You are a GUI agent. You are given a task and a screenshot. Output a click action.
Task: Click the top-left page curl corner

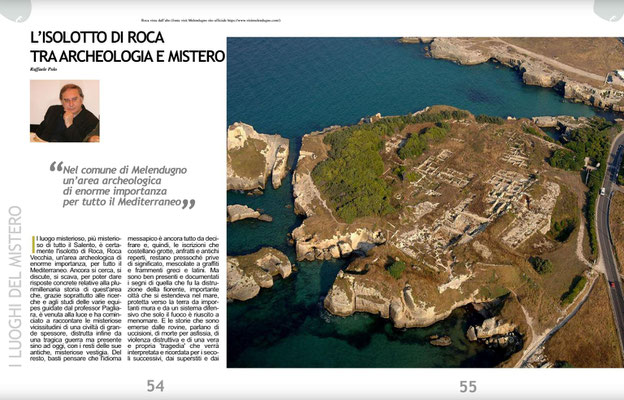pyautogui.click(x=15, y=10)
